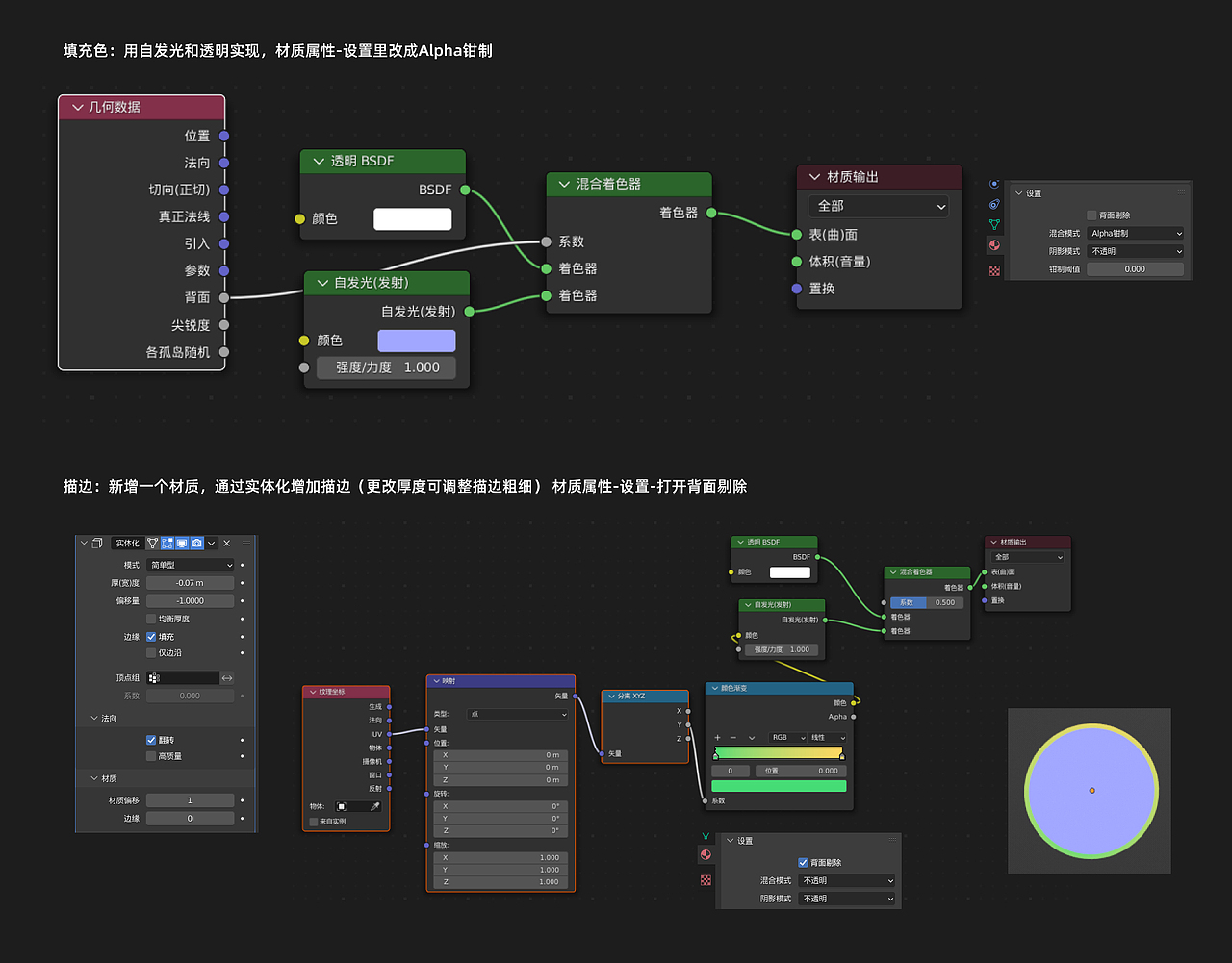
Task: Click the modifier panel drag-handle grip icon
Action: (246, 543)
